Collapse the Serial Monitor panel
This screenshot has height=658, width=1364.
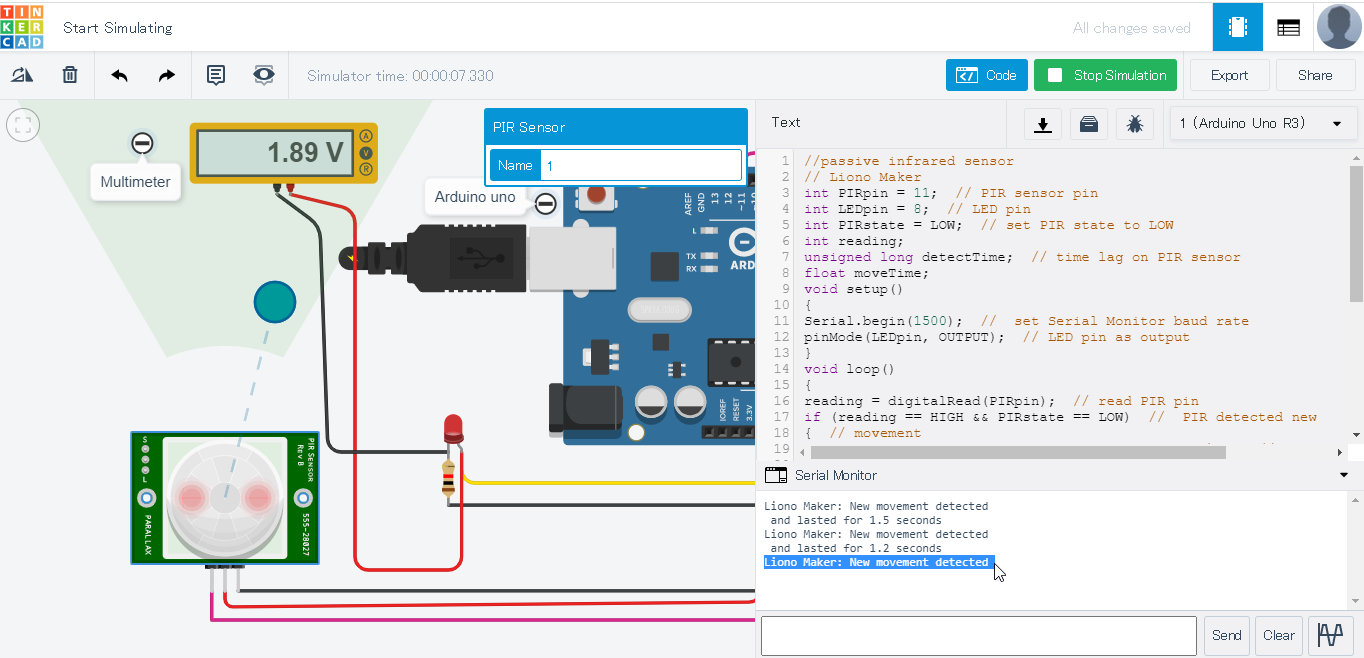[x=1343, y=475]
